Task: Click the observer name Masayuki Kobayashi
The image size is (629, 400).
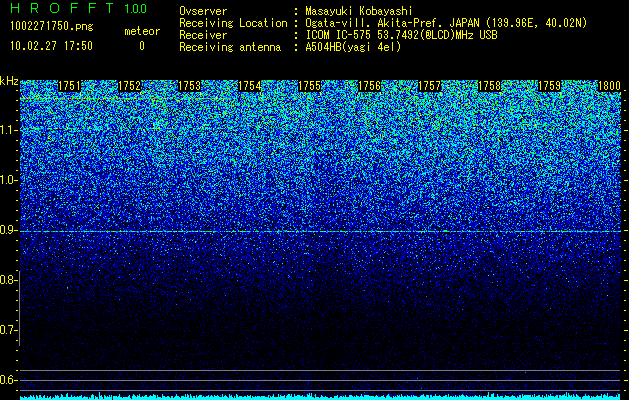Action: [x=359, y=11]
